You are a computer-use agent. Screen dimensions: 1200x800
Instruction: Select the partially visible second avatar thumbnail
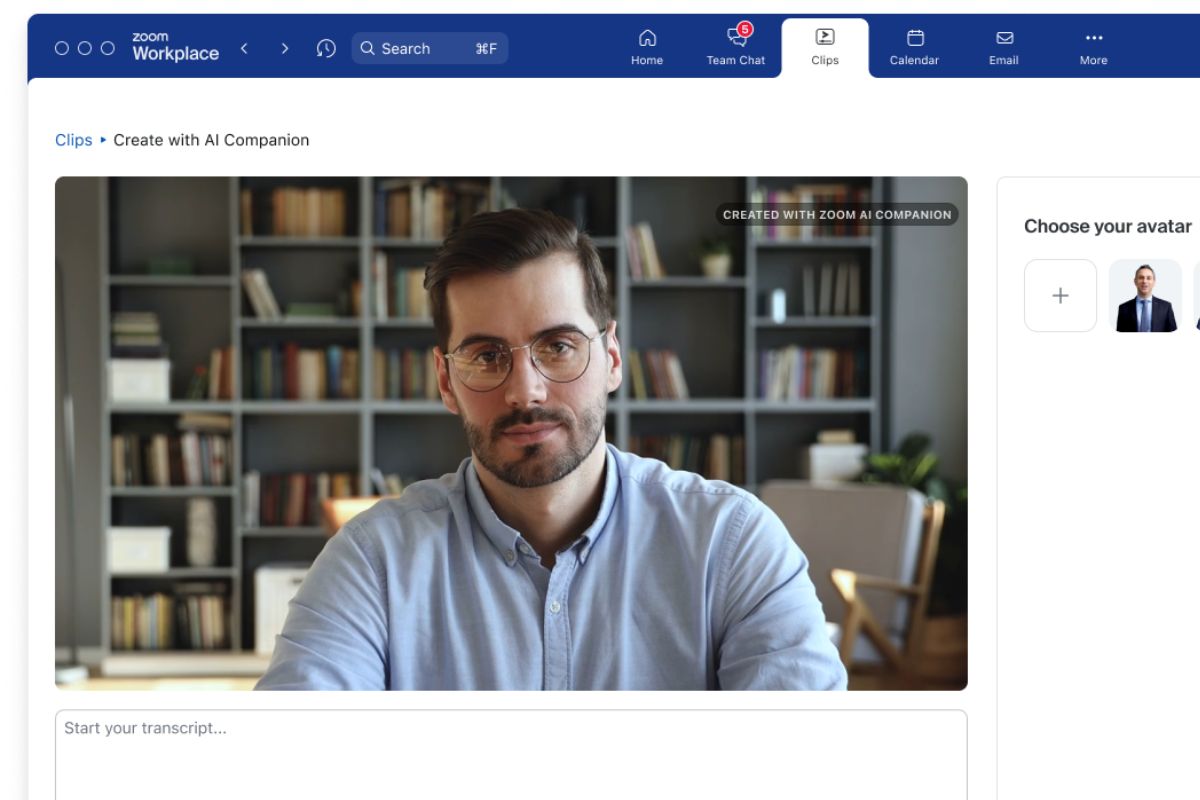click(x=1196, y=295)
